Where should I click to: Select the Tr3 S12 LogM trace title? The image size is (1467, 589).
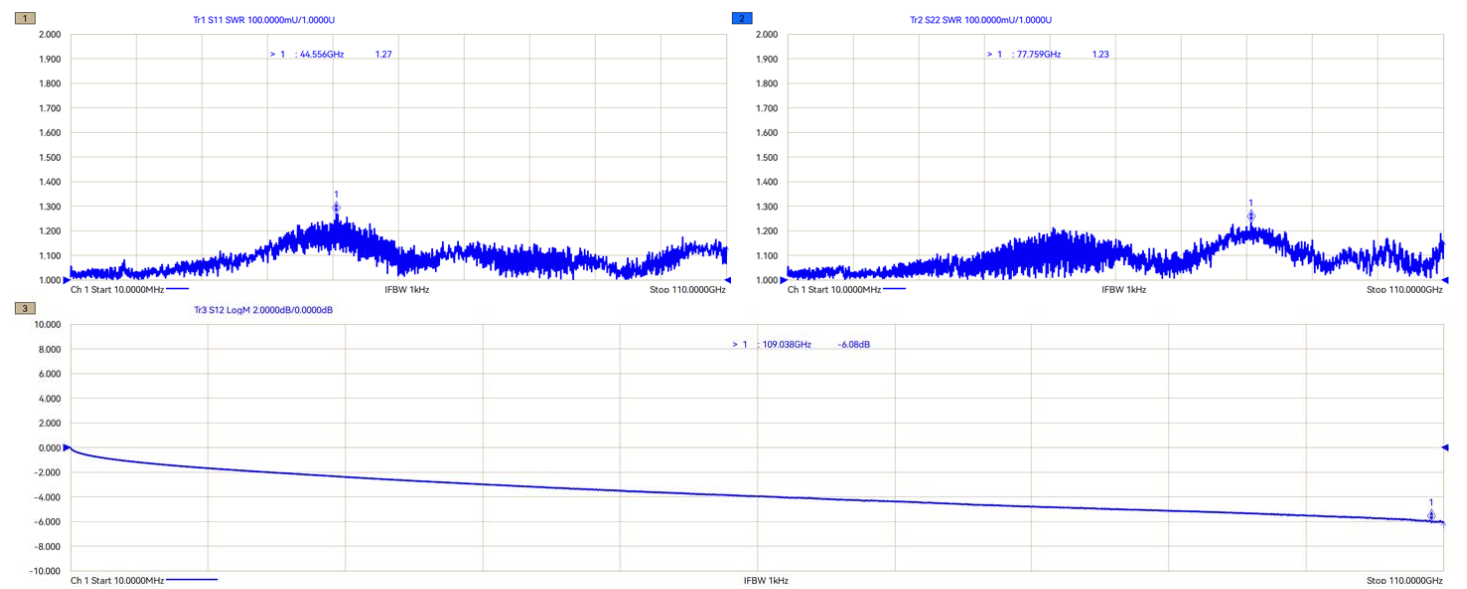263,311
